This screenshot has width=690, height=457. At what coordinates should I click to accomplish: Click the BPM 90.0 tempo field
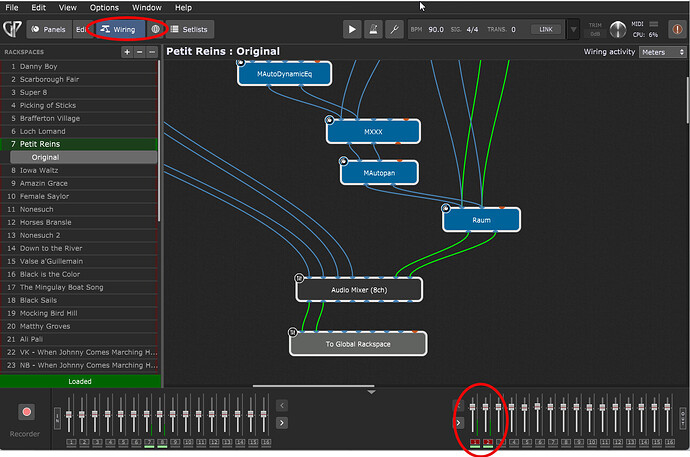pyautogui.click(x=436, y=29)
